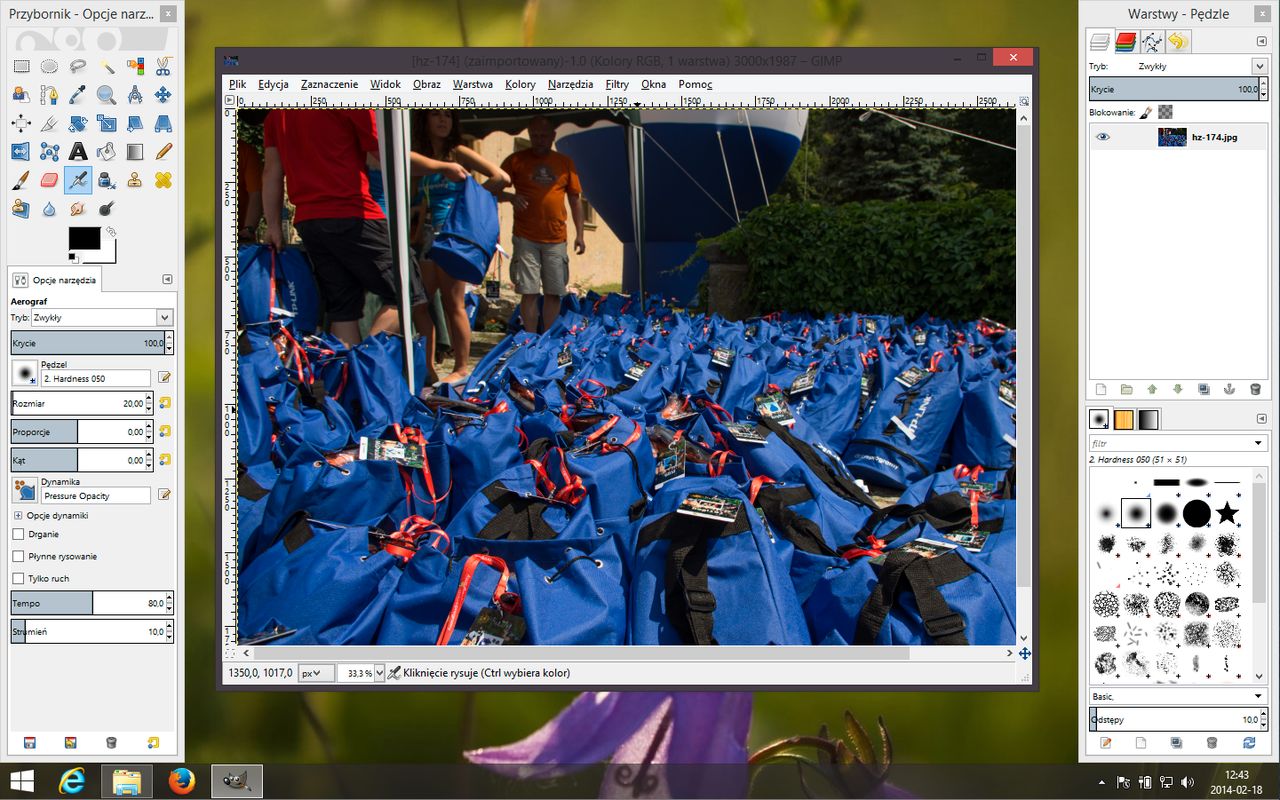
Task: Select the Scale tool
Action: point(106,123)
